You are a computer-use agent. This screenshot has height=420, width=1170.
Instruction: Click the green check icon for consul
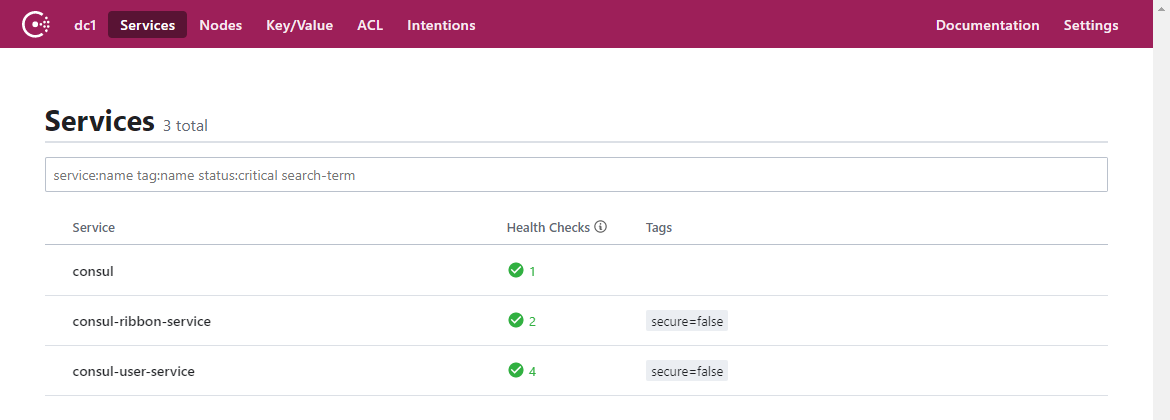click(x=516, y=270)
